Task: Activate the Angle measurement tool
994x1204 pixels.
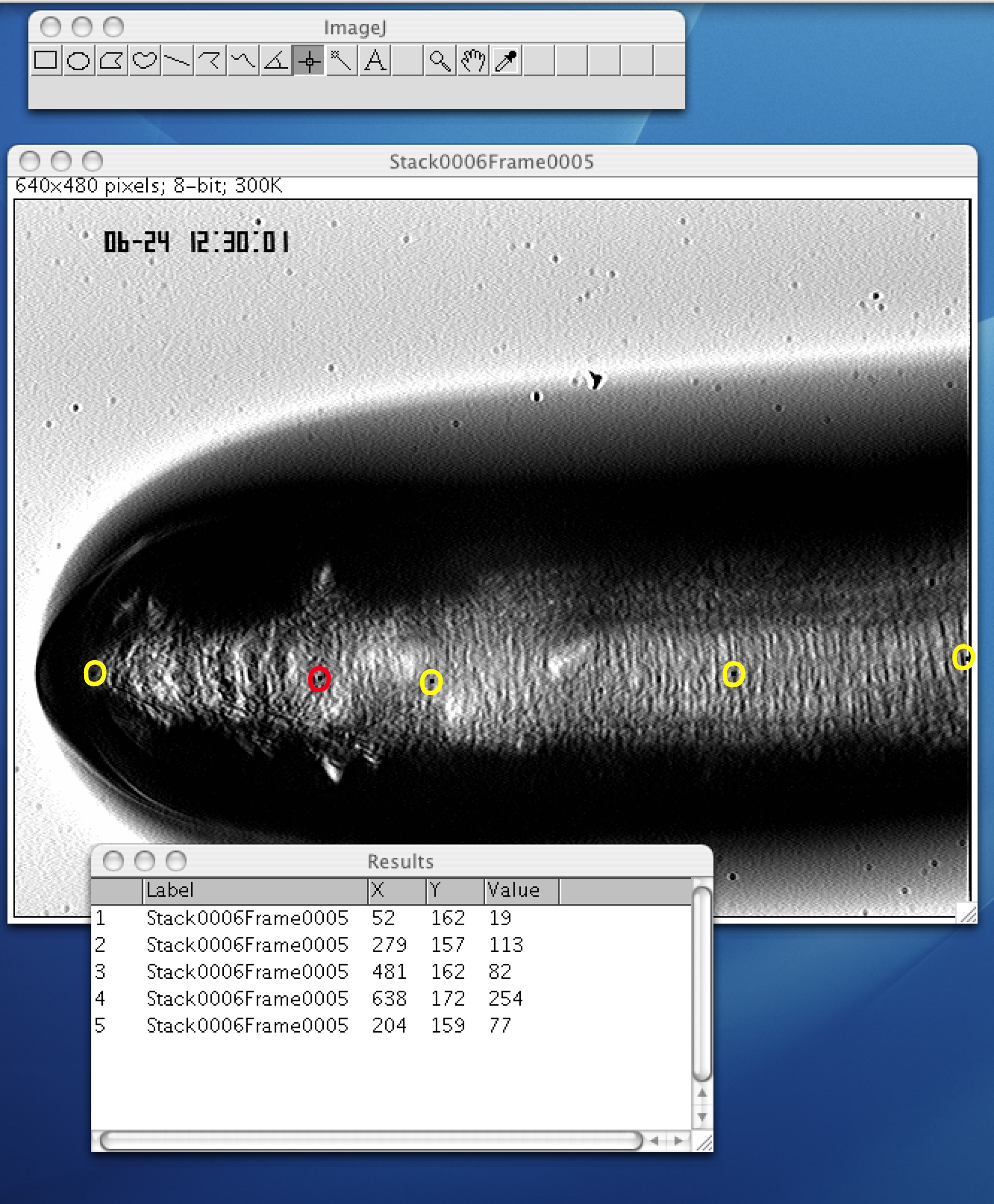Action: coord(276,60)
